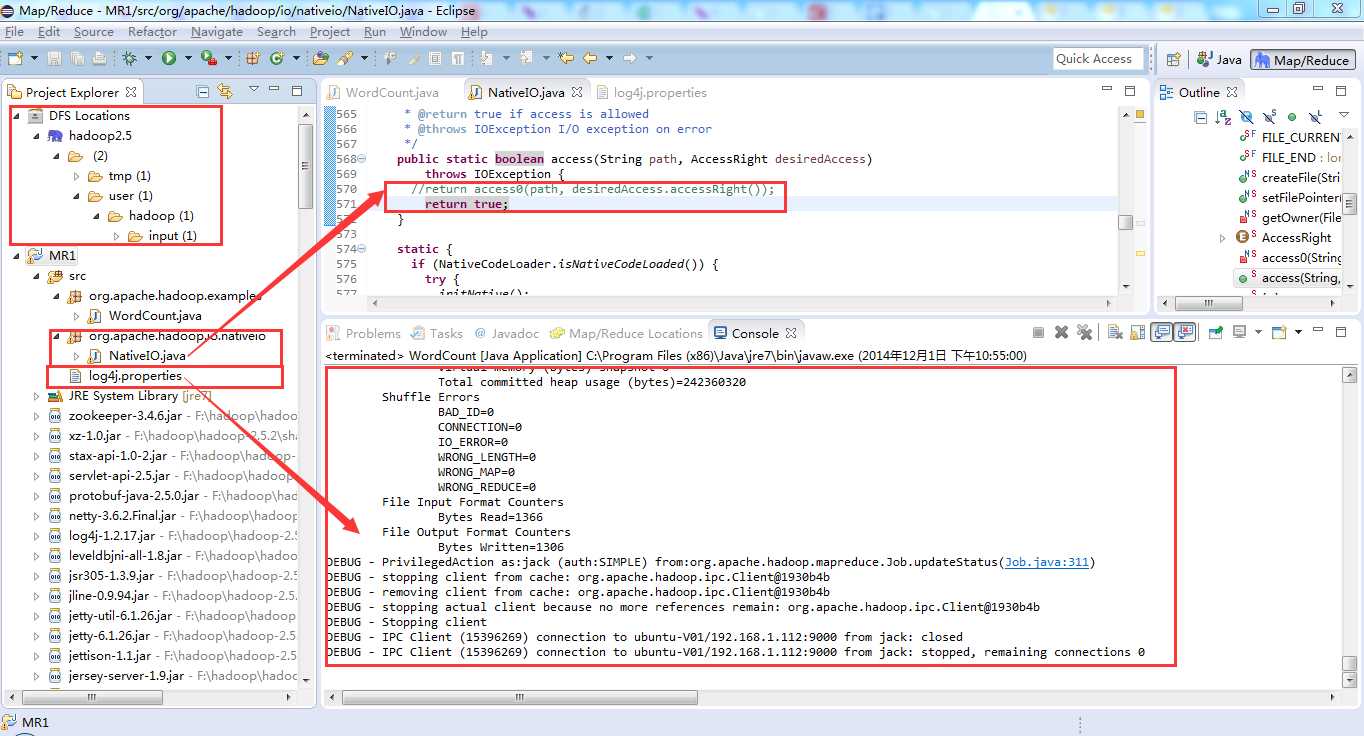
Task: Expand the input (1) folder
Action: [x=118, y=236]
